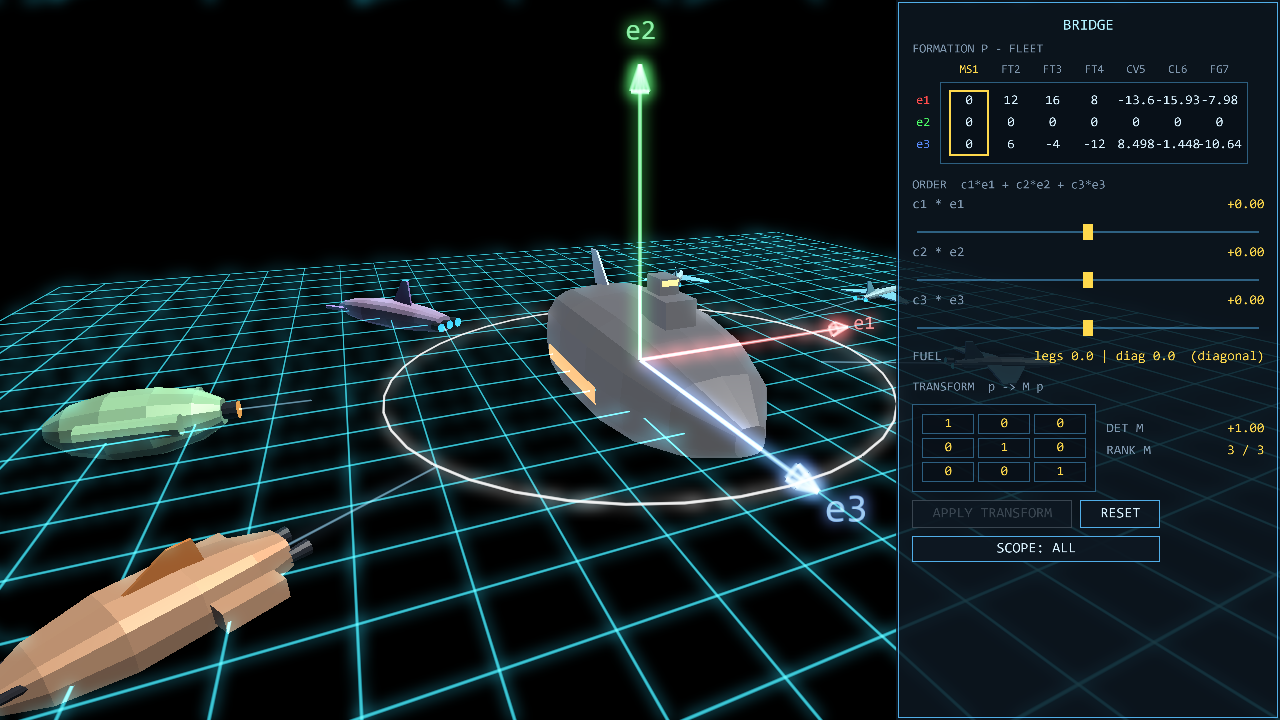1280x720 pixels.
Task: Click the c3 * e3 value +0.00
Action: pos(1245,300)
